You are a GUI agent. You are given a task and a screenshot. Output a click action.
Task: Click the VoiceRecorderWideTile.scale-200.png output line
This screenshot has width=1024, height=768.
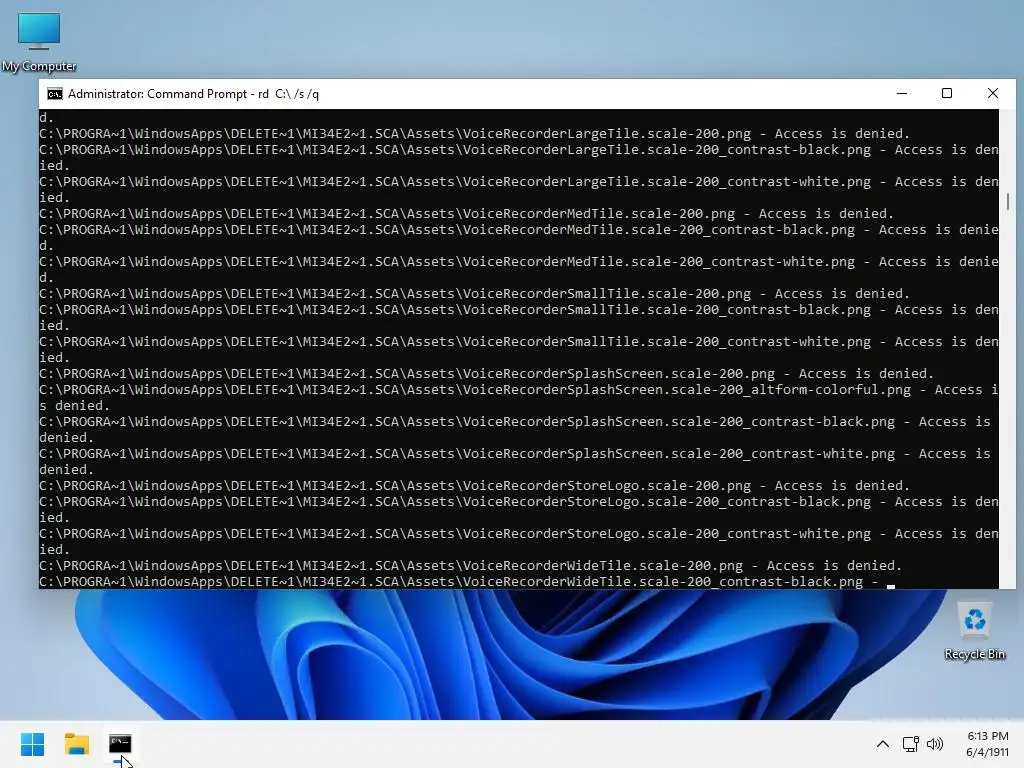470,566
